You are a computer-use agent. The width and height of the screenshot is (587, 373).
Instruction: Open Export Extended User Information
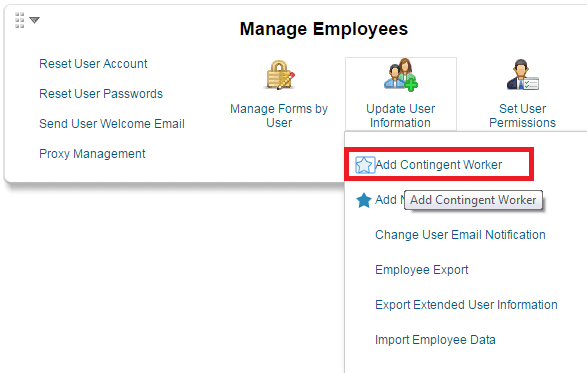click(x=466, y=305)
